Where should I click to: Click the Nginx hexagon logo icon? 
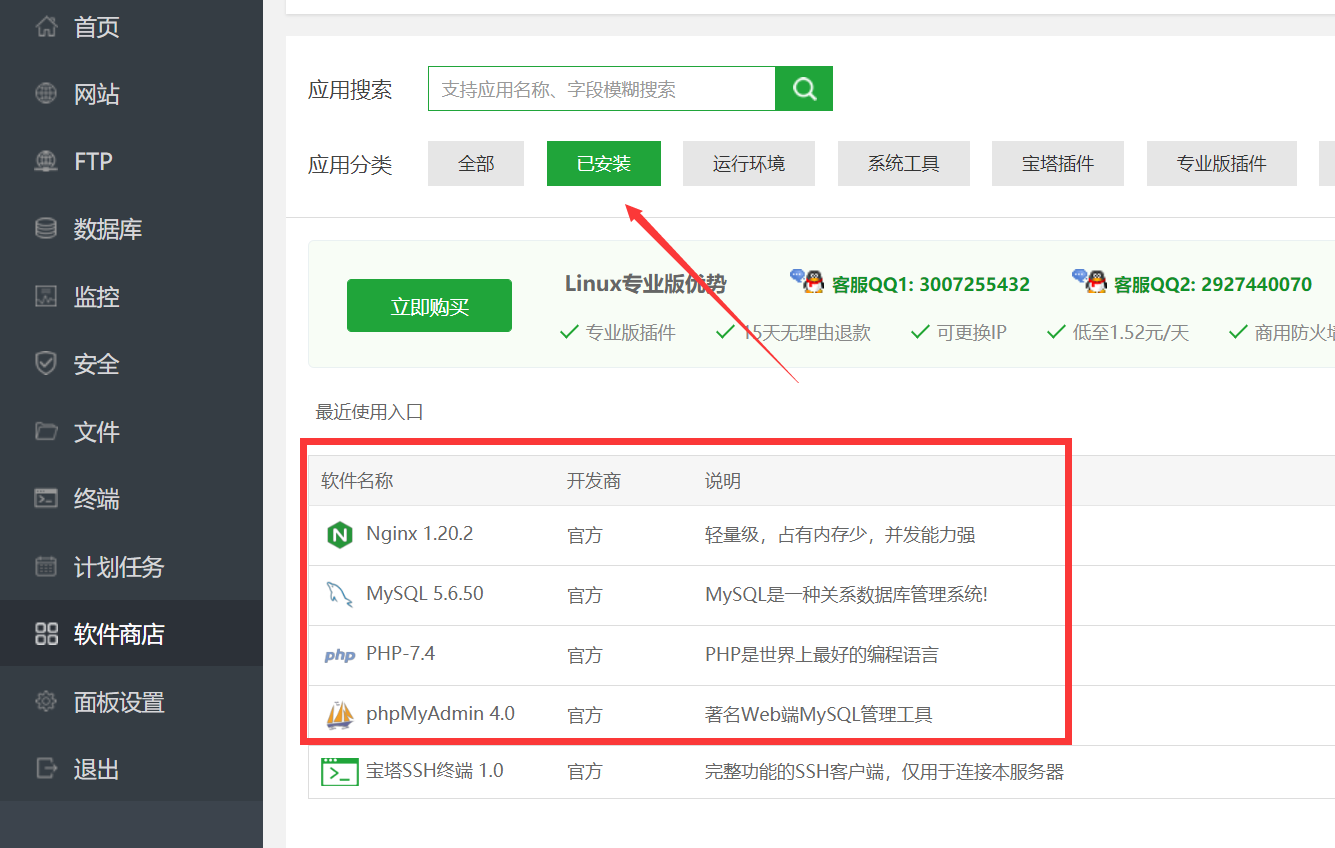click(x=340, y=535)
